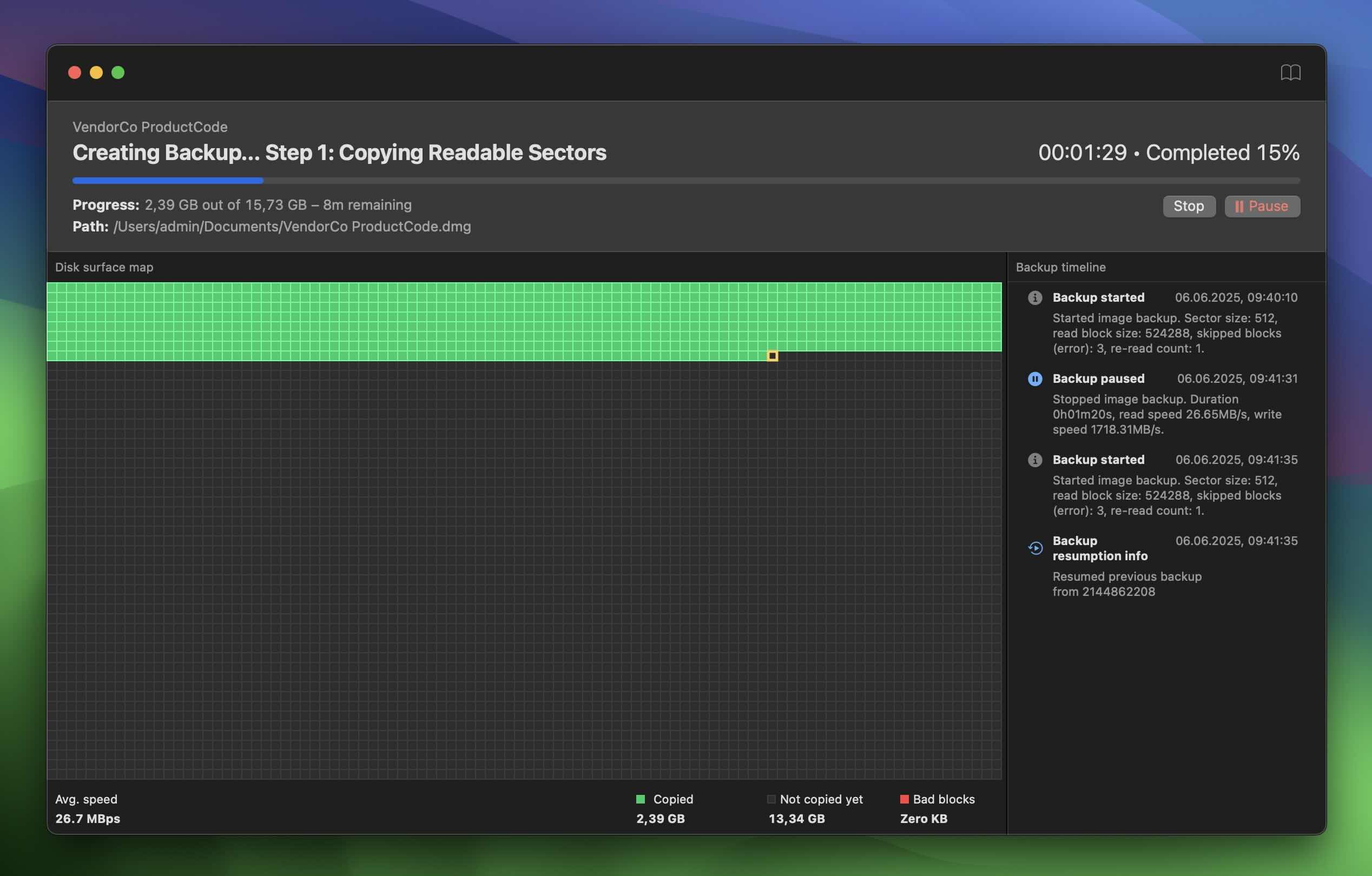This screenshot has height=876, width=1372.
Task: Click the "2,39 GB" copied value in legend
Action: [x=661, y=819]
